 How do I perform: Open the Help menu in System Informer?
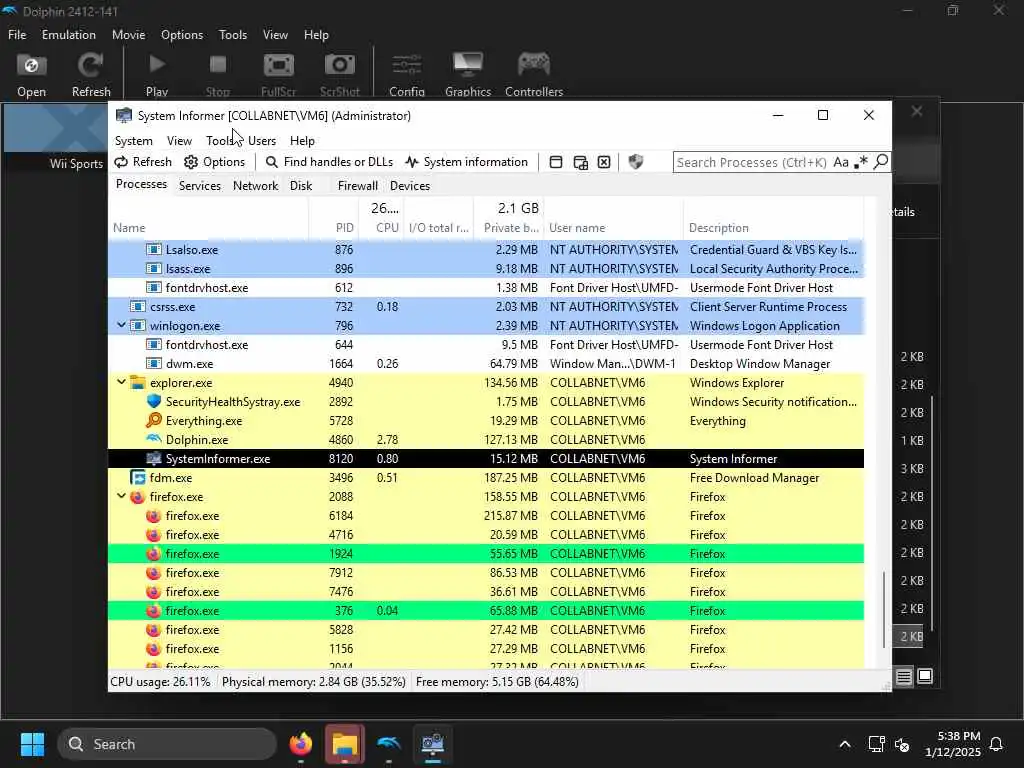click(x=302, y=140)
